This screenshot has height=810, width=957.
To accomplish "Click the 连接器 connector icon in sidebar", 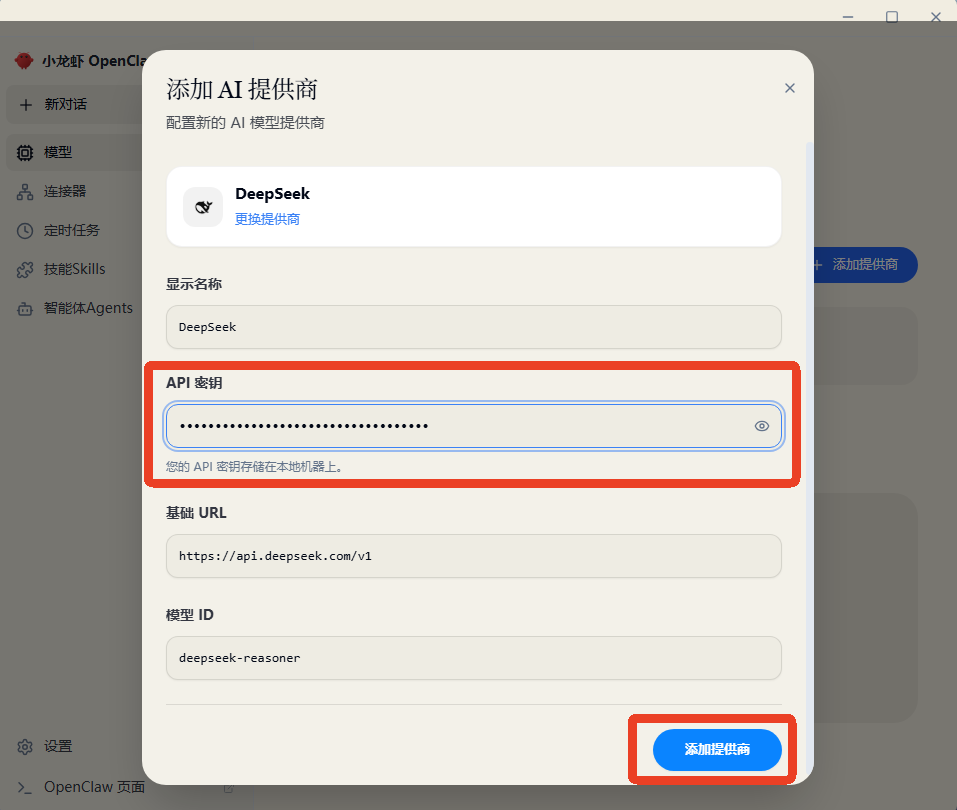I will pos(25,192).
